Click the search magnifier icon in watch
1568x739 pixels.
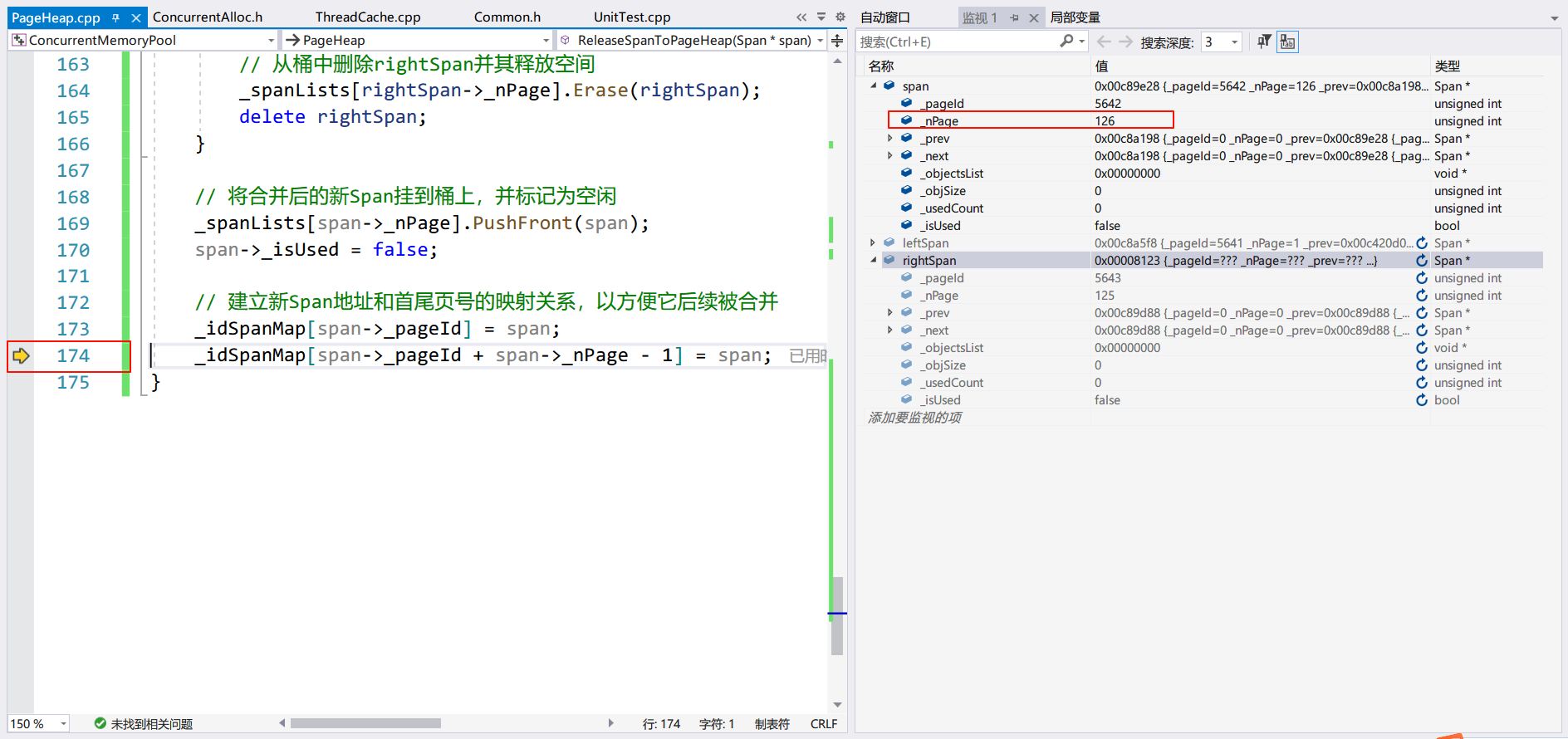pos(1066,42)
